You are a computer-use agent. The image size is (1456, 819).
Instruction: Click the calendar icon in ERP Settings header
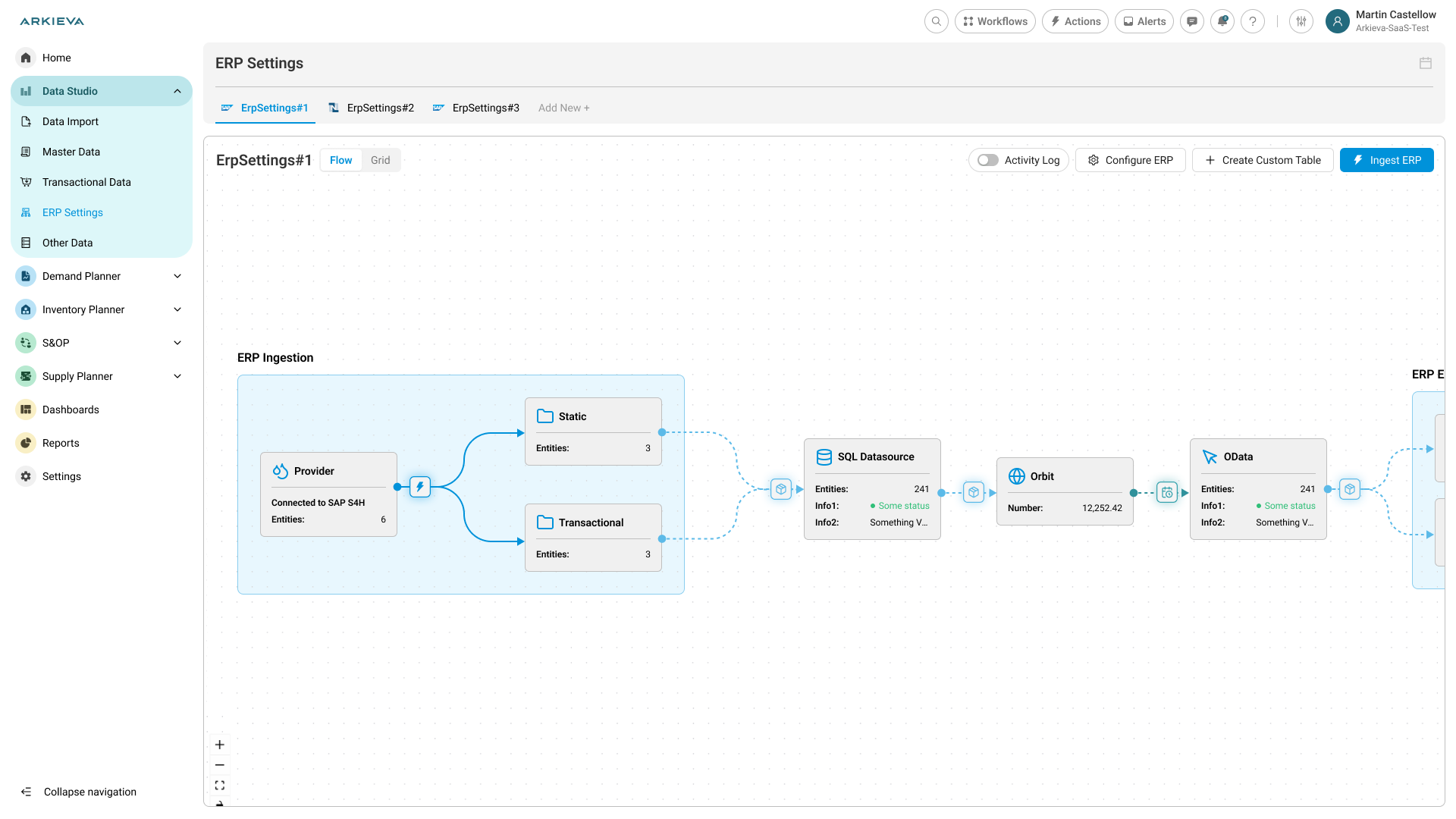[x=1426, y=64]
